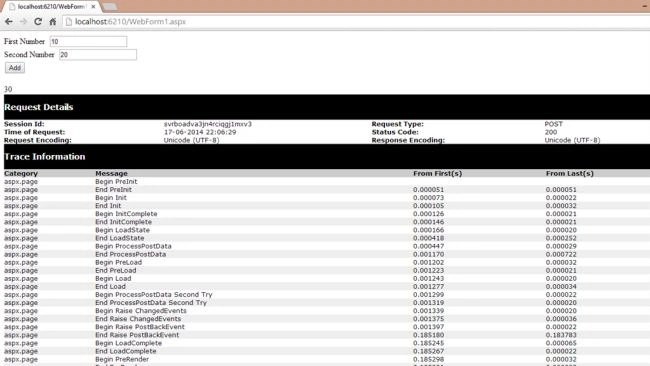Viewport: 650px width, 366px height.
Task: Click the Begin ProcessPostData message
Action: (133, 246)
